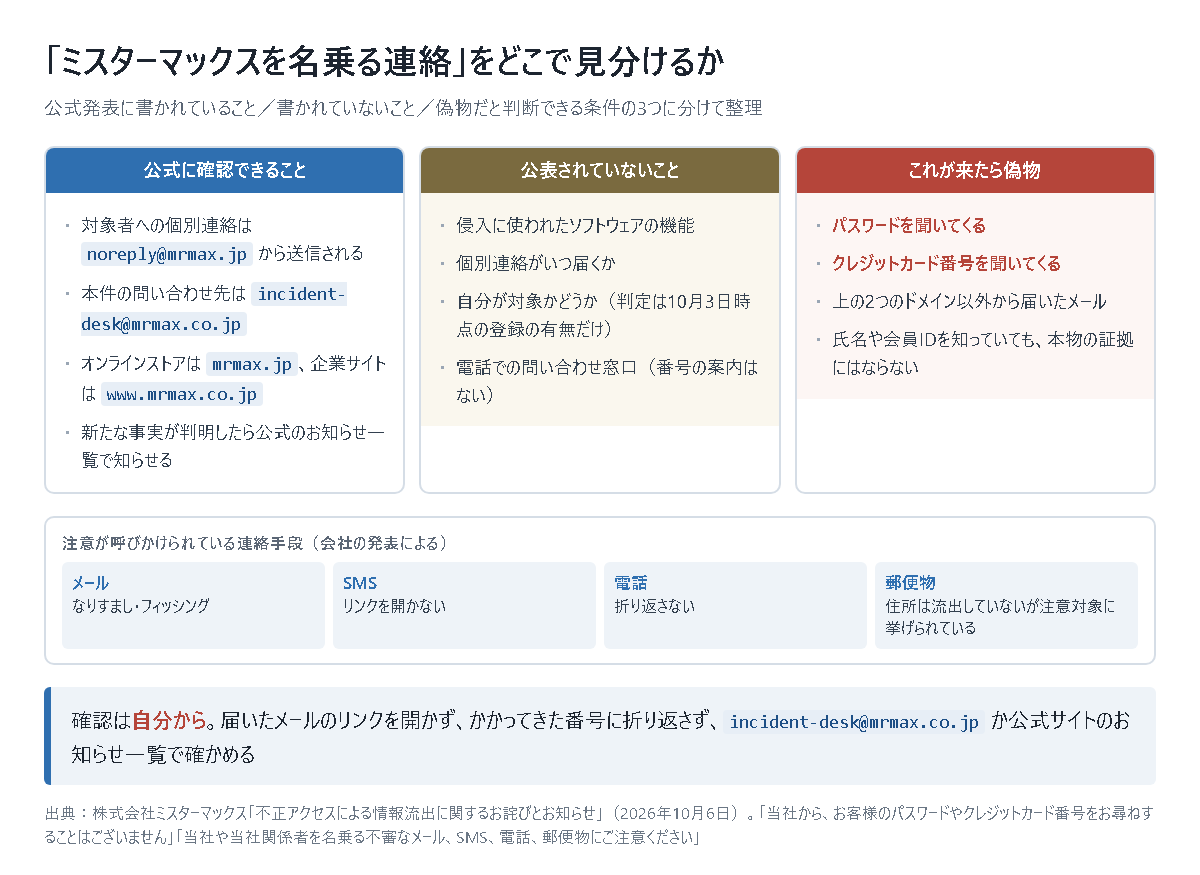Screen dimensions: 1200x875
Task: Click the www.mrmax.co.jp corporate site chip
Action: 182,394
